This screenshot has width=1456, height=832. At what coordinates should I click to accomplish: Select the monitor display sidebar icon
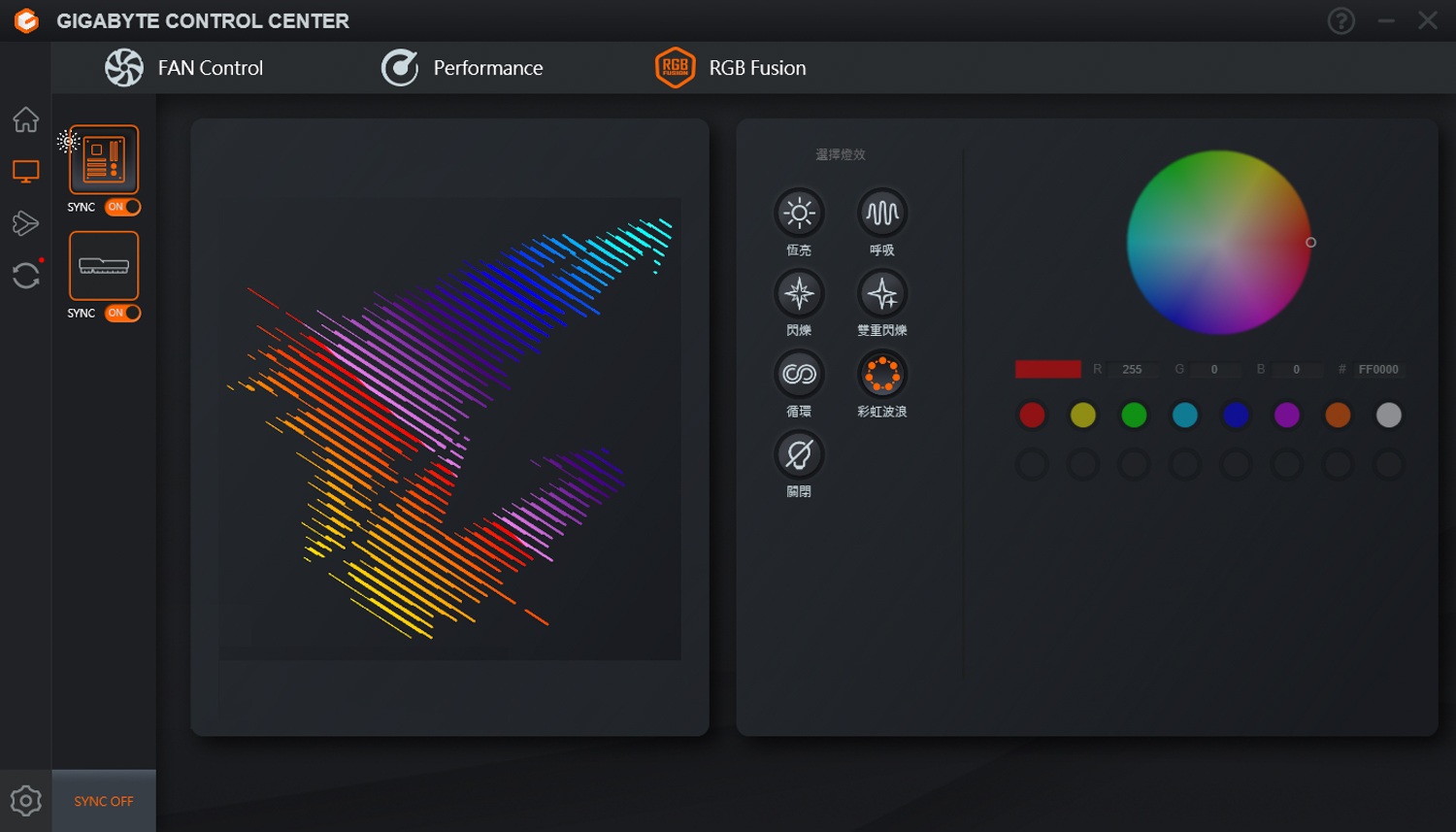click(25, 172)
